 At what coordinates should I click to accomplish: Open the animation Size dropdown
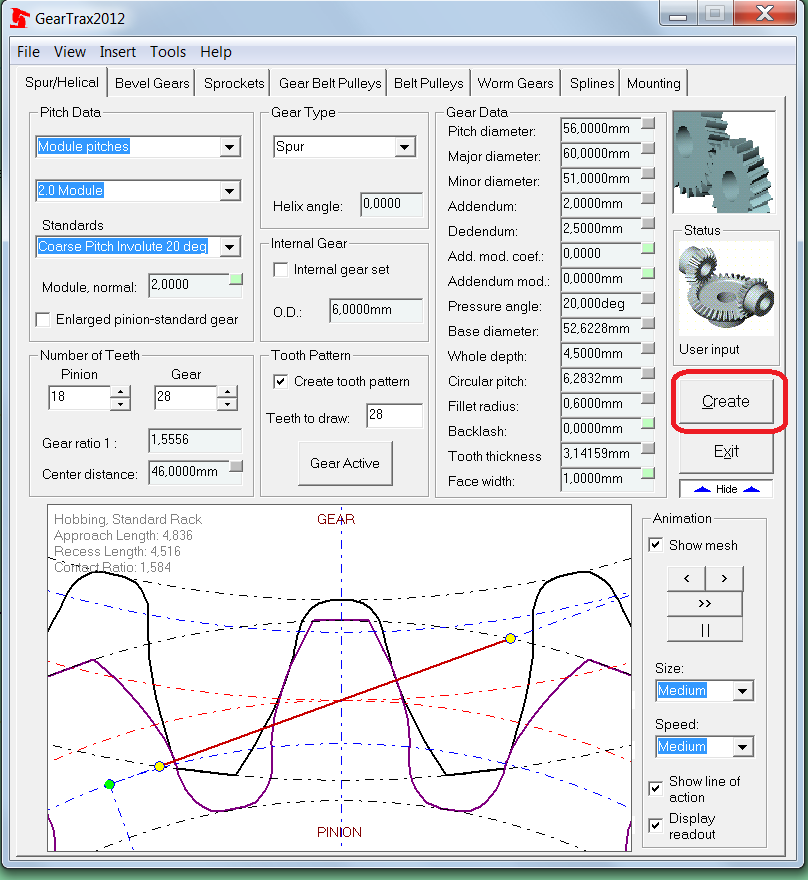click(742, 691)
